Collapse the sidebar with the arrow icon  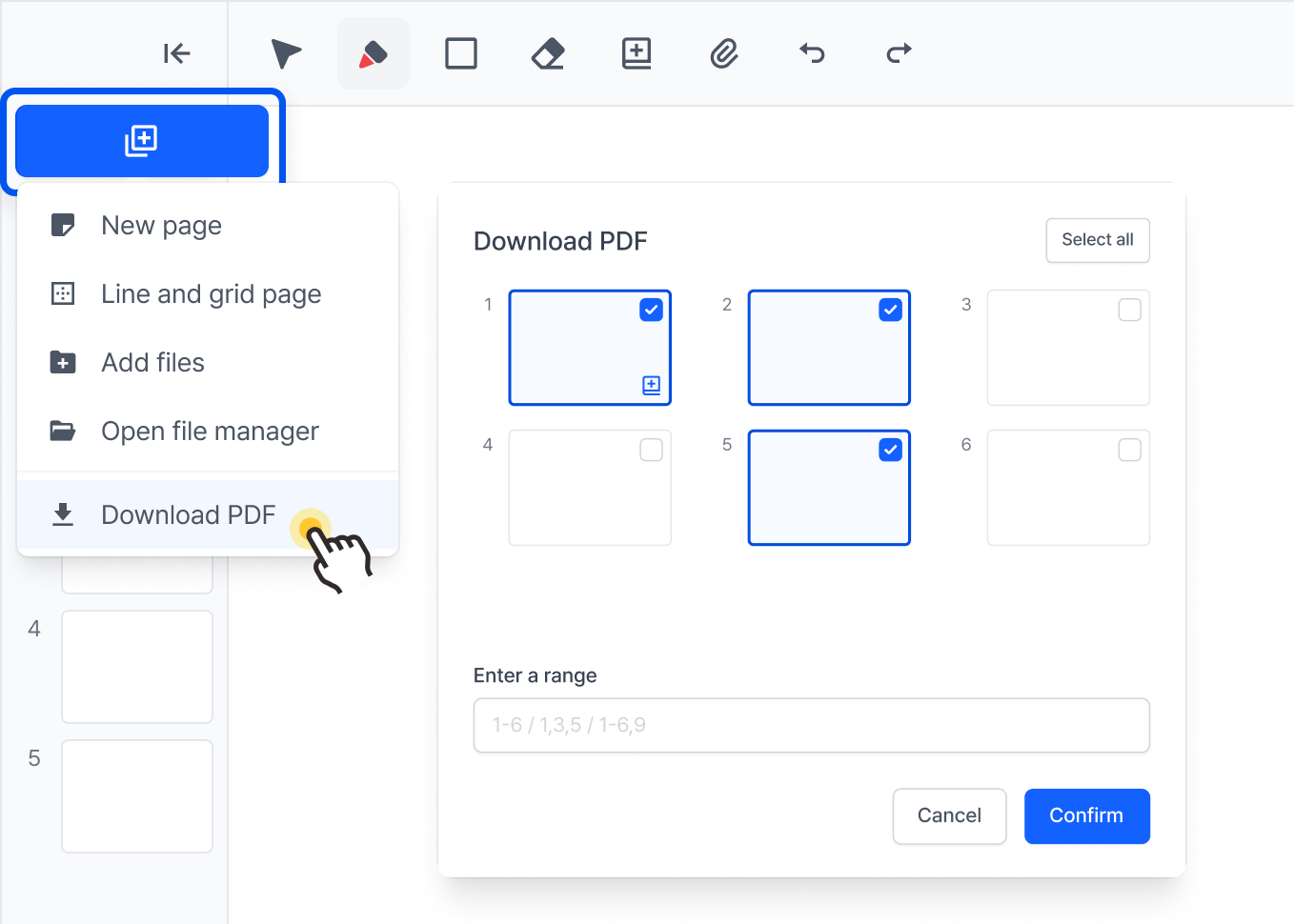pyautogui.click(x=176, y=53)
